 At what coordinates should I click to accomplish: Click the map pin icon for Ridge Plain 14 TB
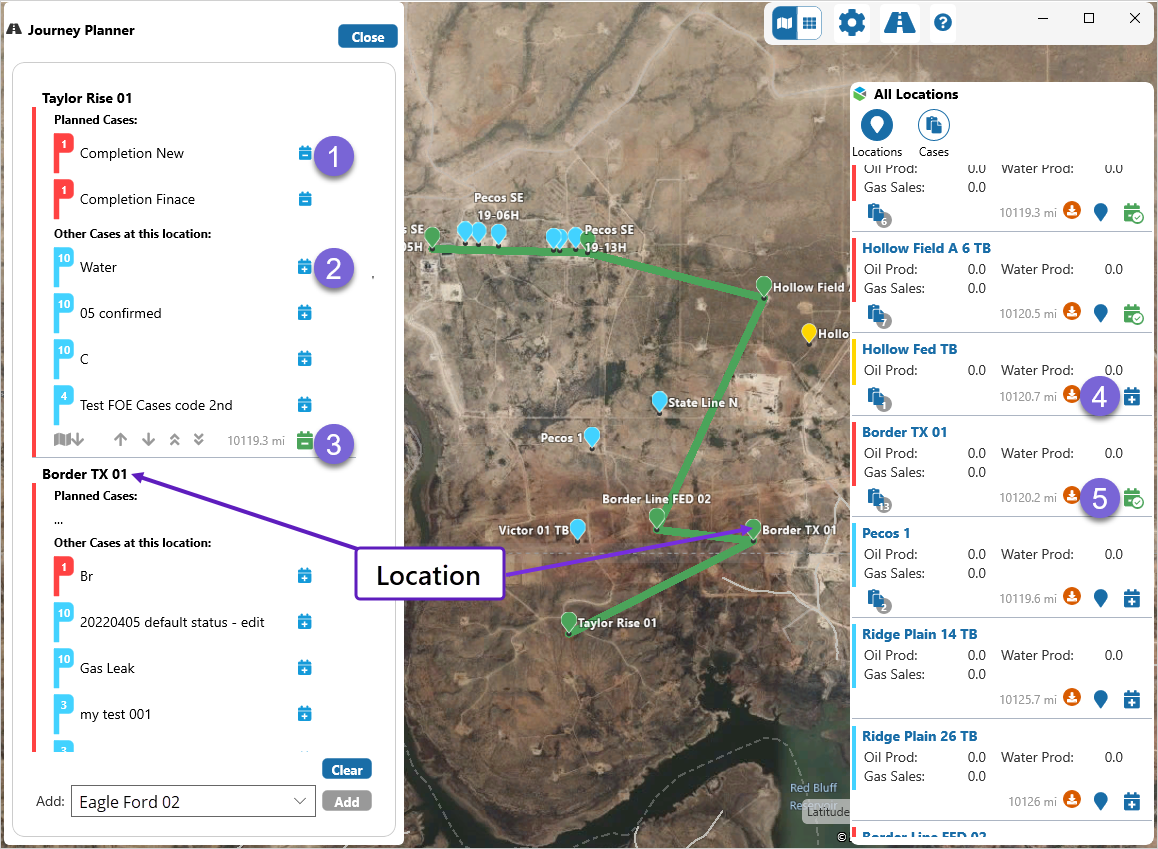point(1101,699)
